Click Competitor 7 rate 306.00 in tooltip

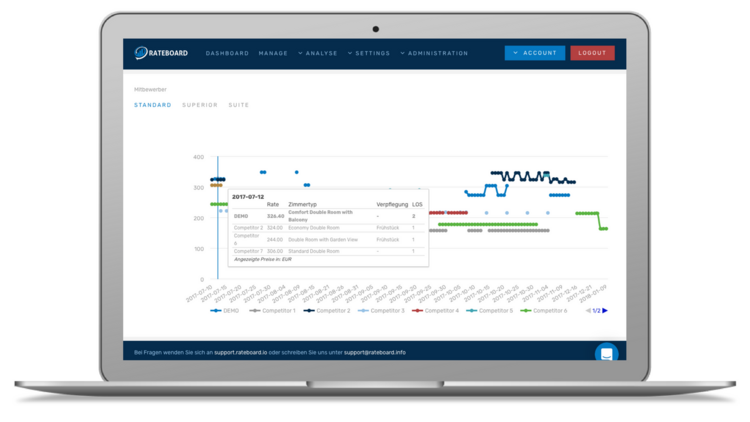point(275,251)
